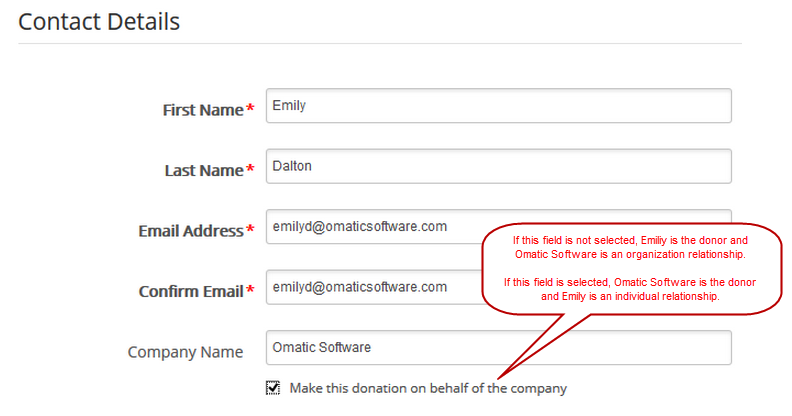Click the "If this field is not selected" note
This screenshot has height=416, width=792.
pyautogui.click(x=631, y=247)
